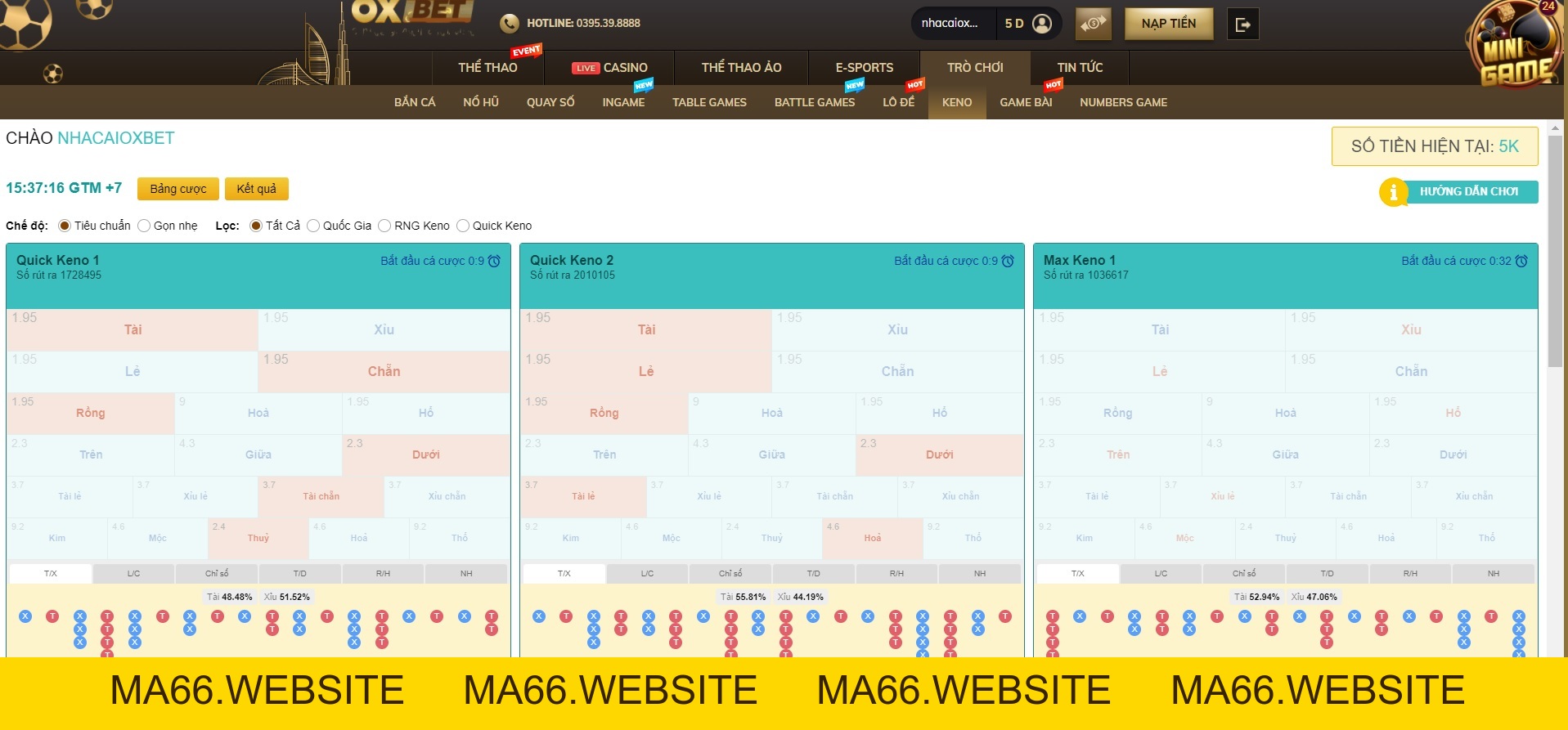Viewport: 1568px width, 730px height.
Task: Select the Gọn nhẹ mode radio button
Action: pyautogui.click(x=144, y=226)
